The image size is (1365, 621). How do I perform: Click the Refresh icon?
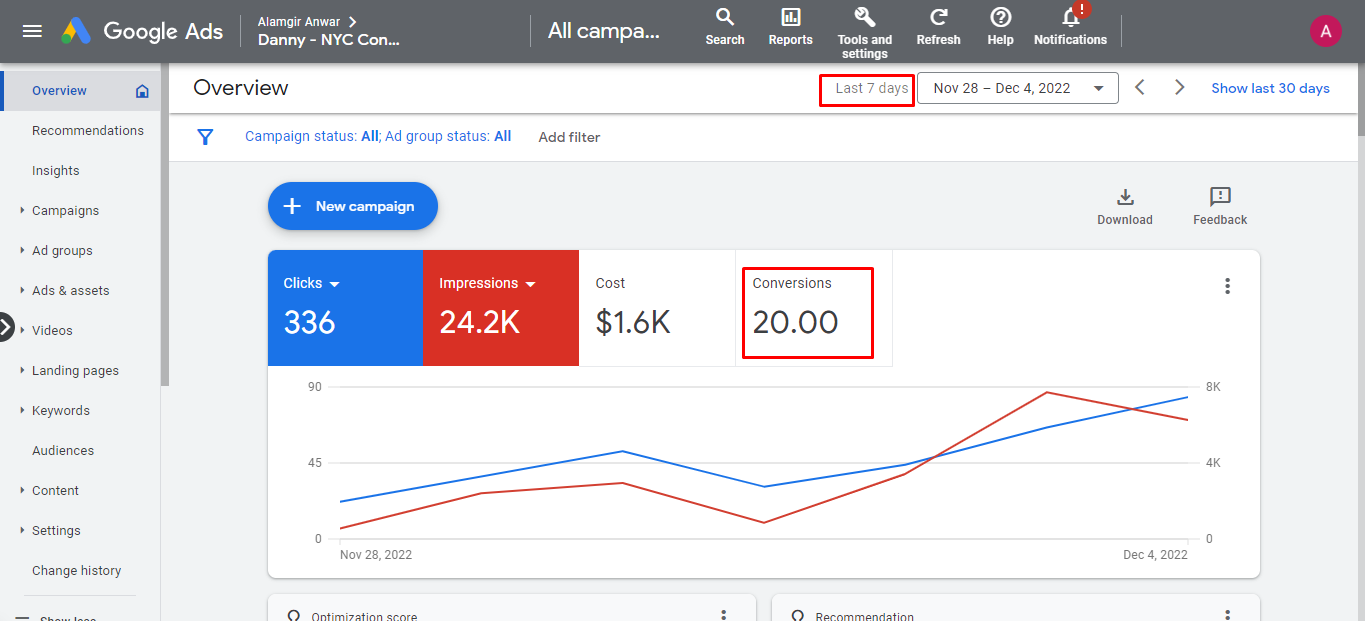[x=938, y=18]
